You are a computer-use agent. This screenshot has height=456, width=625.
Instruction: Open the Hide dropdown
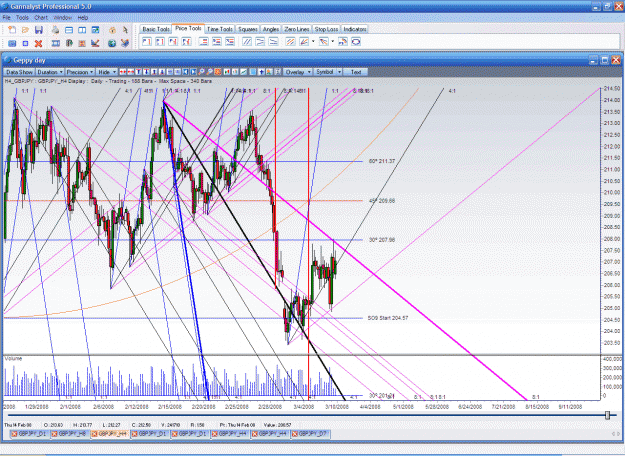click(x=106, y=72)
